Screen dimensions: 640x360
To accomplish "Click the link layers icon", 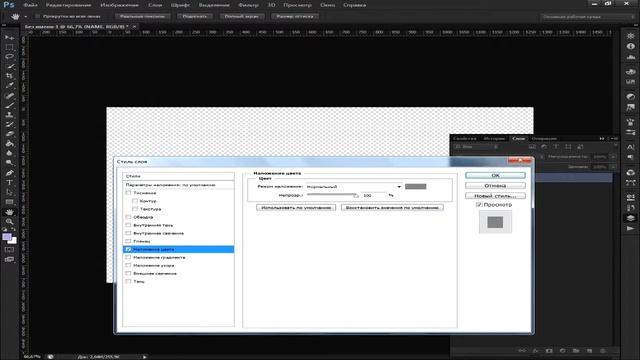I will (x=522, y=351).
